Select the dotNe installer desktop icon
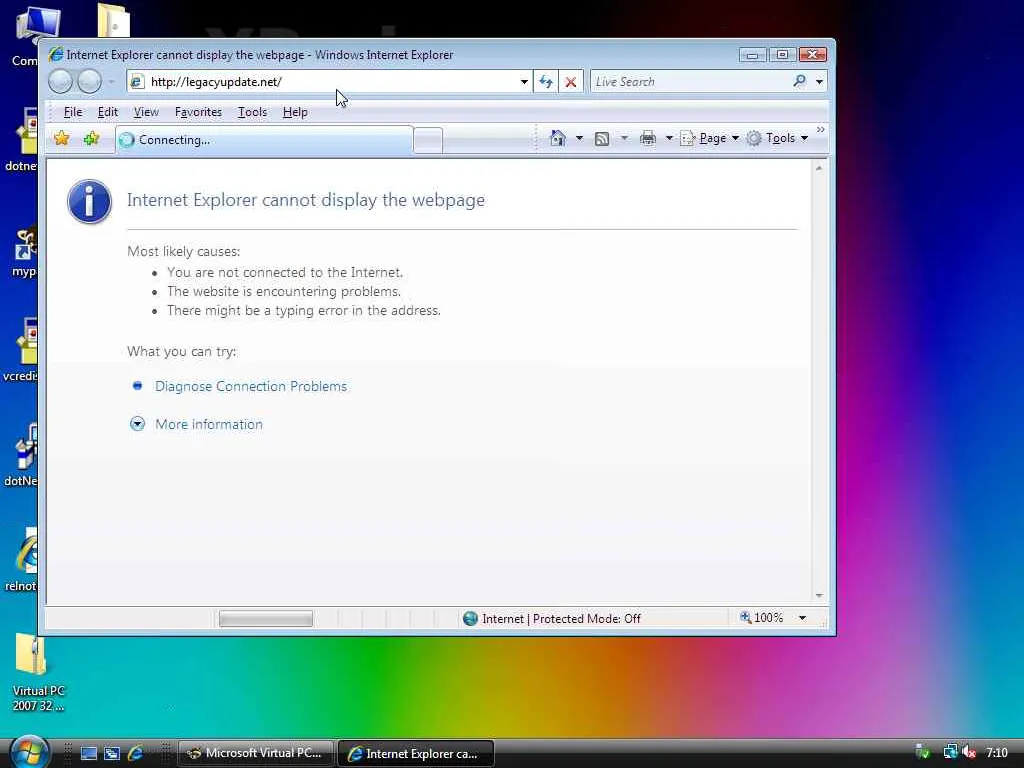1024x768 pixels. tap(21, 455)
